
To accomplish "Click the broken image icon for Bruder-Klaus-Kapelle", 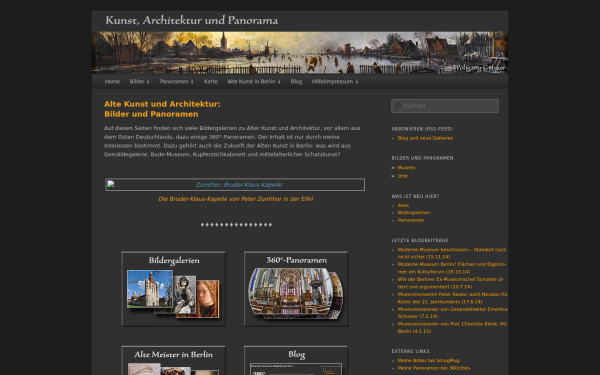I will (111, 184).
